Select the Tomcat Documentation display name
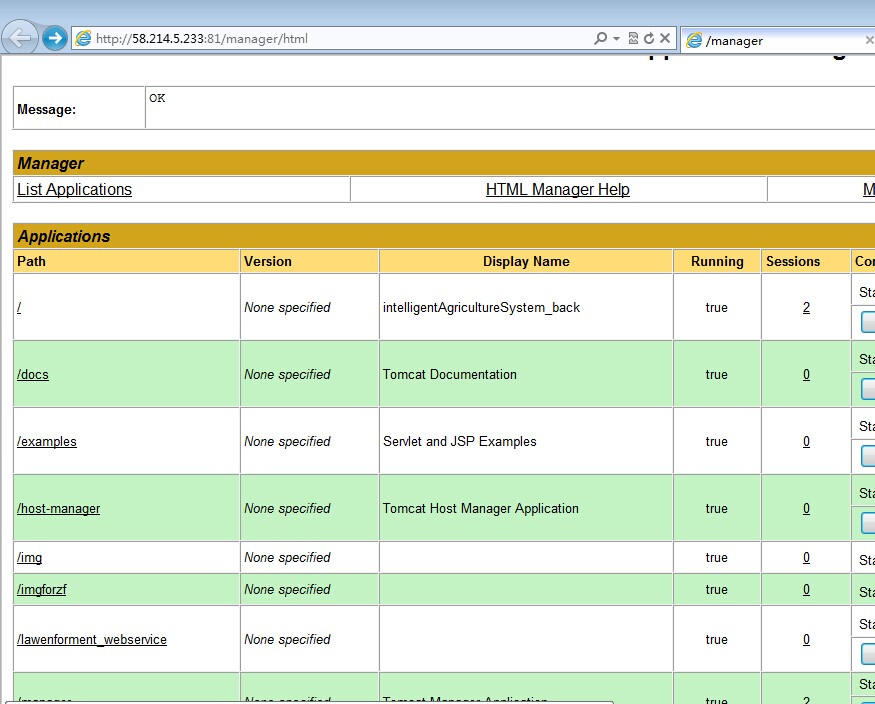 450,374
